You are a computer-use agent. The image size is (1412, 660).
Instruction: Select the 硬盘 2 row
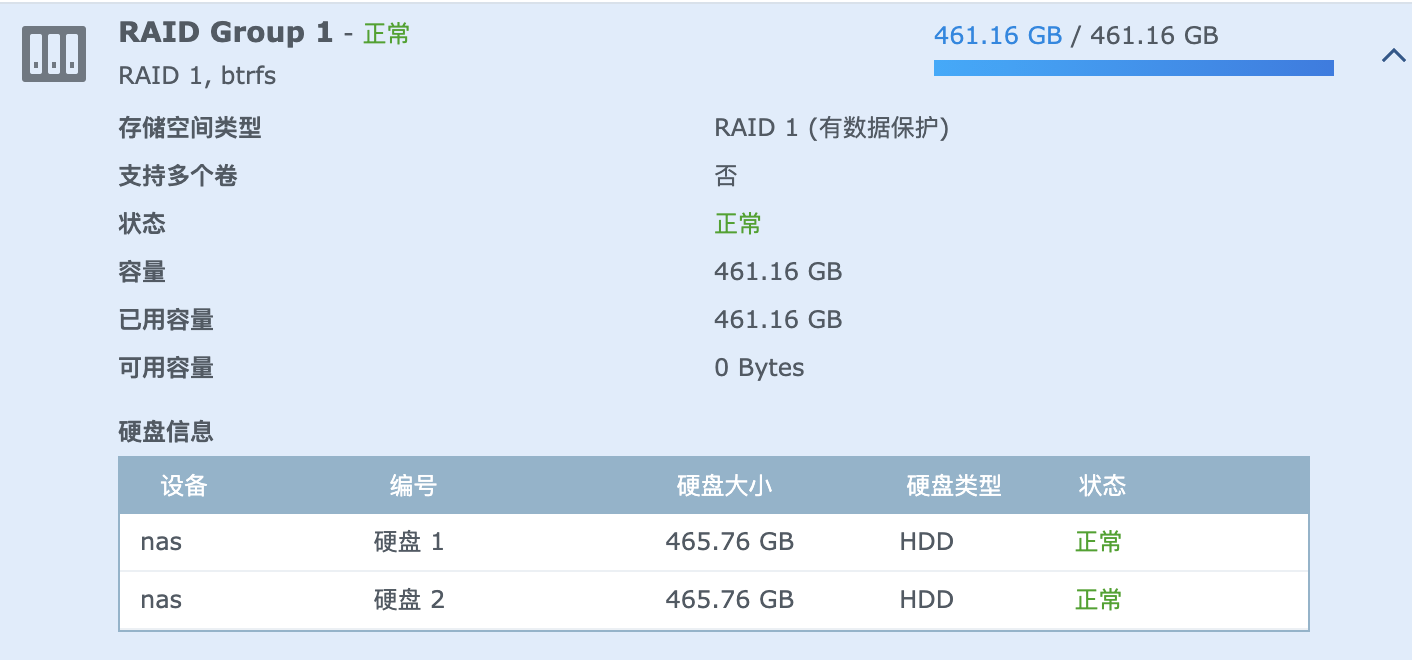(x=408, y=600)
